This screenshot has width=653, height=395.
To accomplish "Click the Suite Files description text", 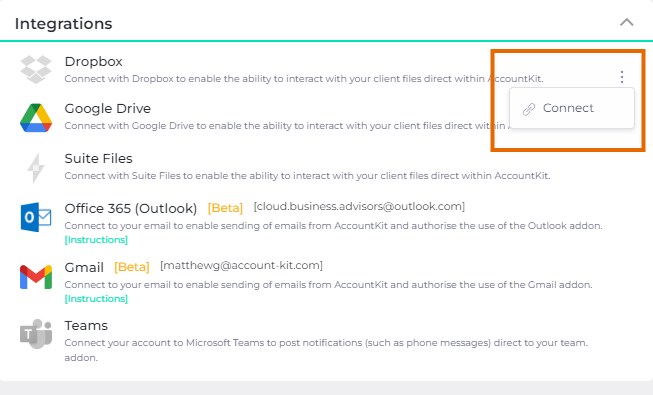I will coord(307,176).
